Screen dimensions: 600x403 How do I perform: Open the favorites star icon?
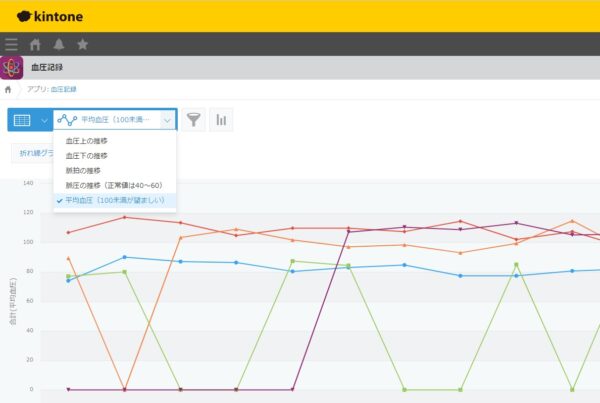(x=82, y=44)
